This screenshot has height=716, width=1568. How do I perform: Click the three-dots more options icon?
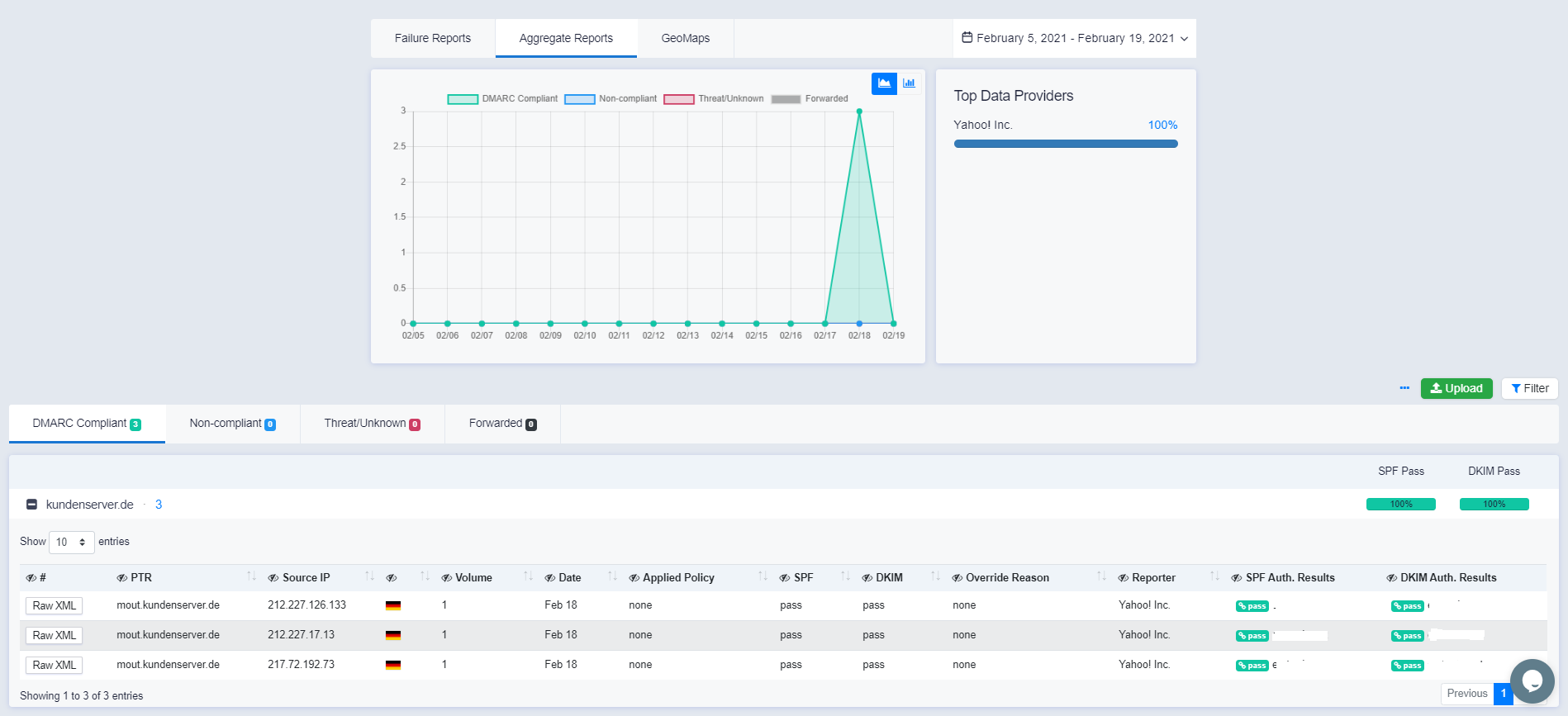(1404, 388)
